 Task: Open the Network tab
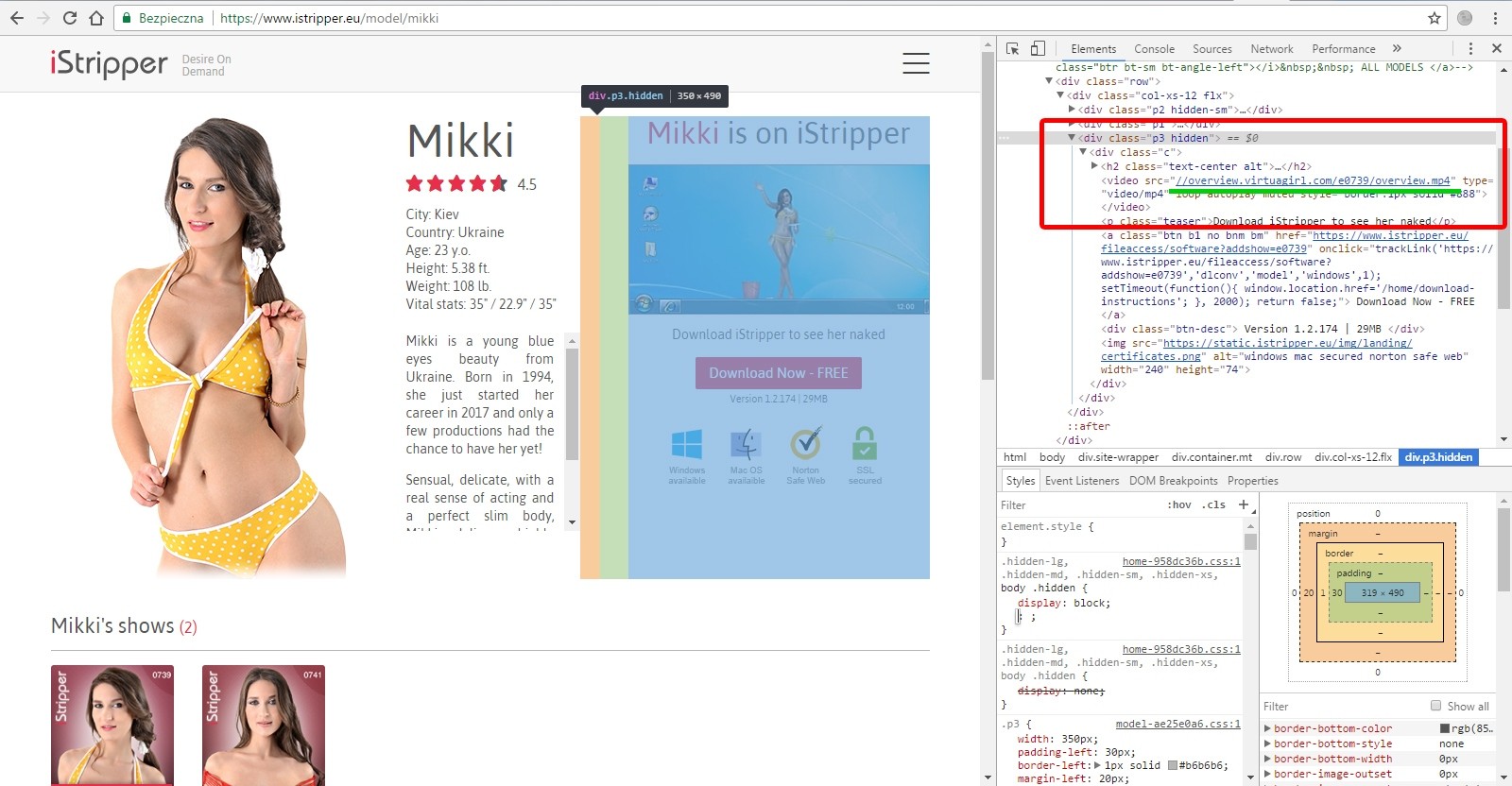(x=1272, y=49)
